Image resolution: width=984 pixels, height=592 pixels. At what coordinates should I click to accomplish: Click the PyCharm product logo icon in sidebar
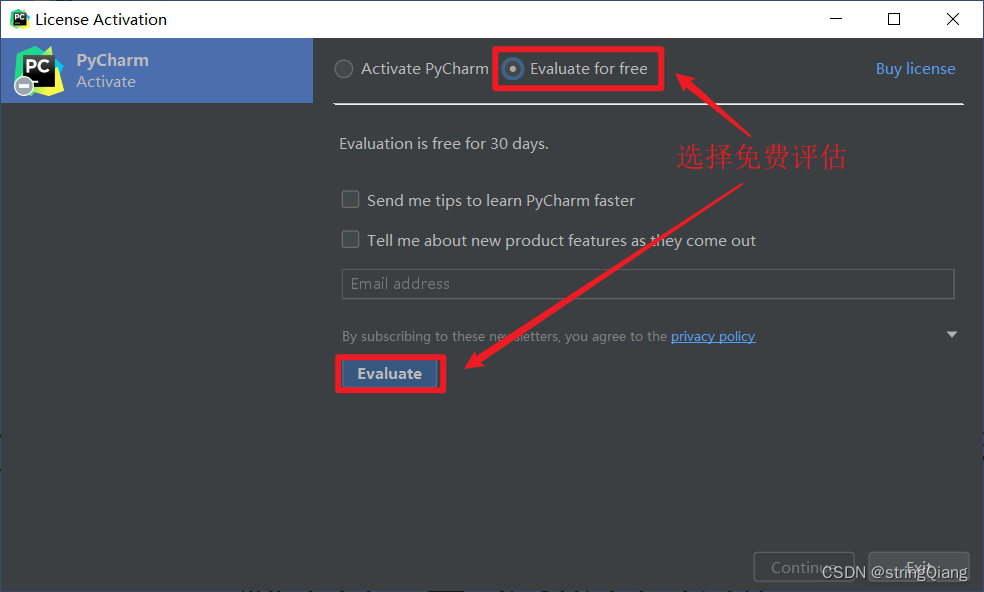(39, 70)
